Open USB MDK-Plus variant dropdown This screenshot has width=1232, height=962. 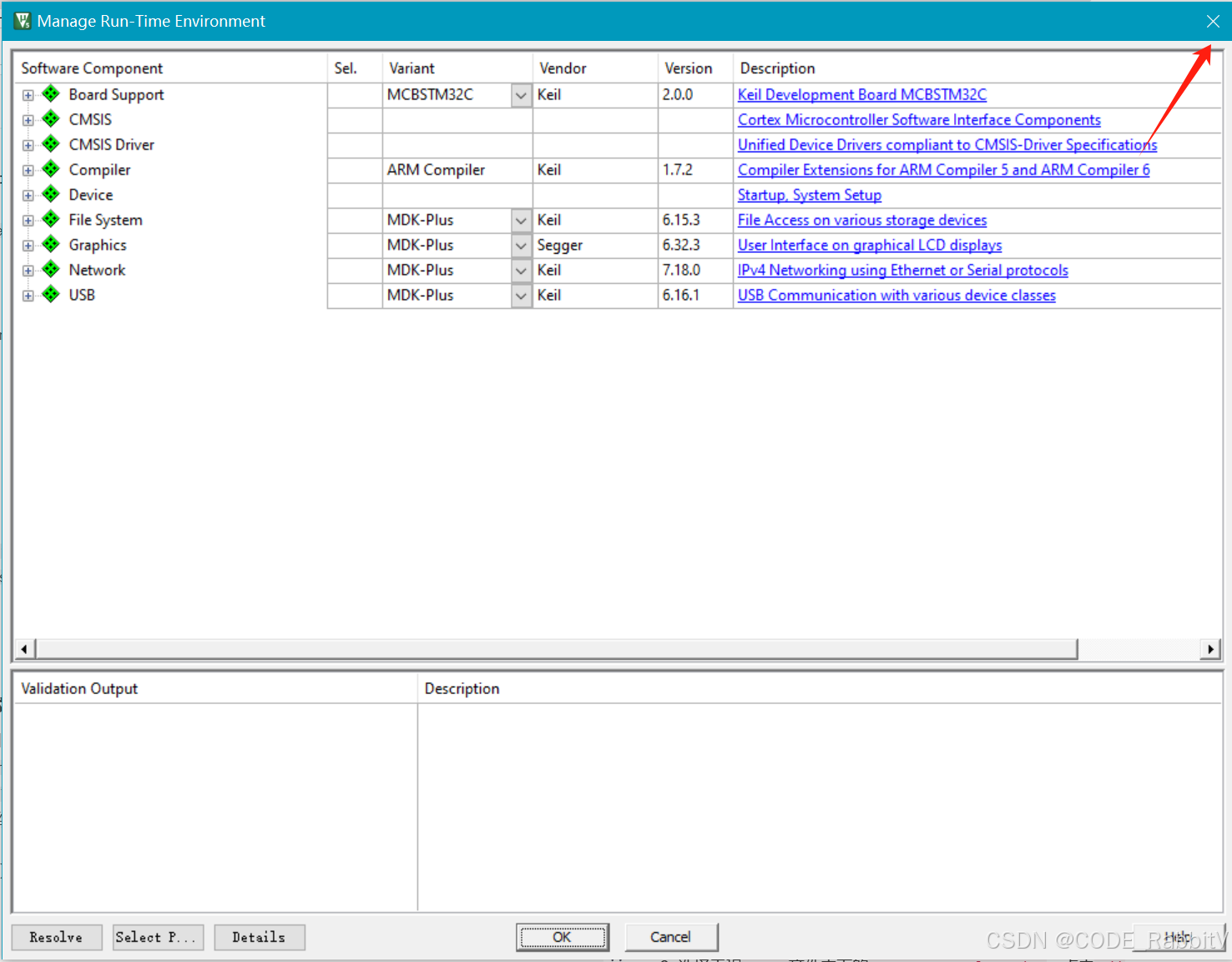click(x=521, y=296)
